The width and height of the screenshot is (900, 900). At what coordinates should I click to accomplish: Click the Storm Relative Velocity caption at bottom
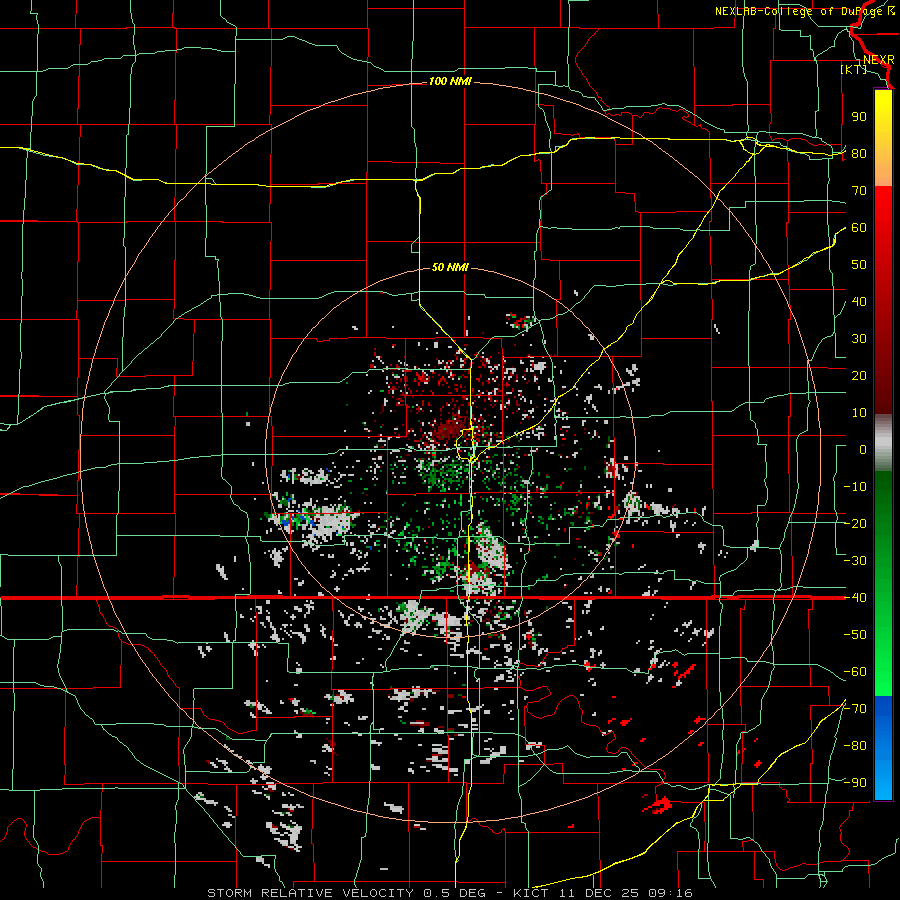point(449,893)
